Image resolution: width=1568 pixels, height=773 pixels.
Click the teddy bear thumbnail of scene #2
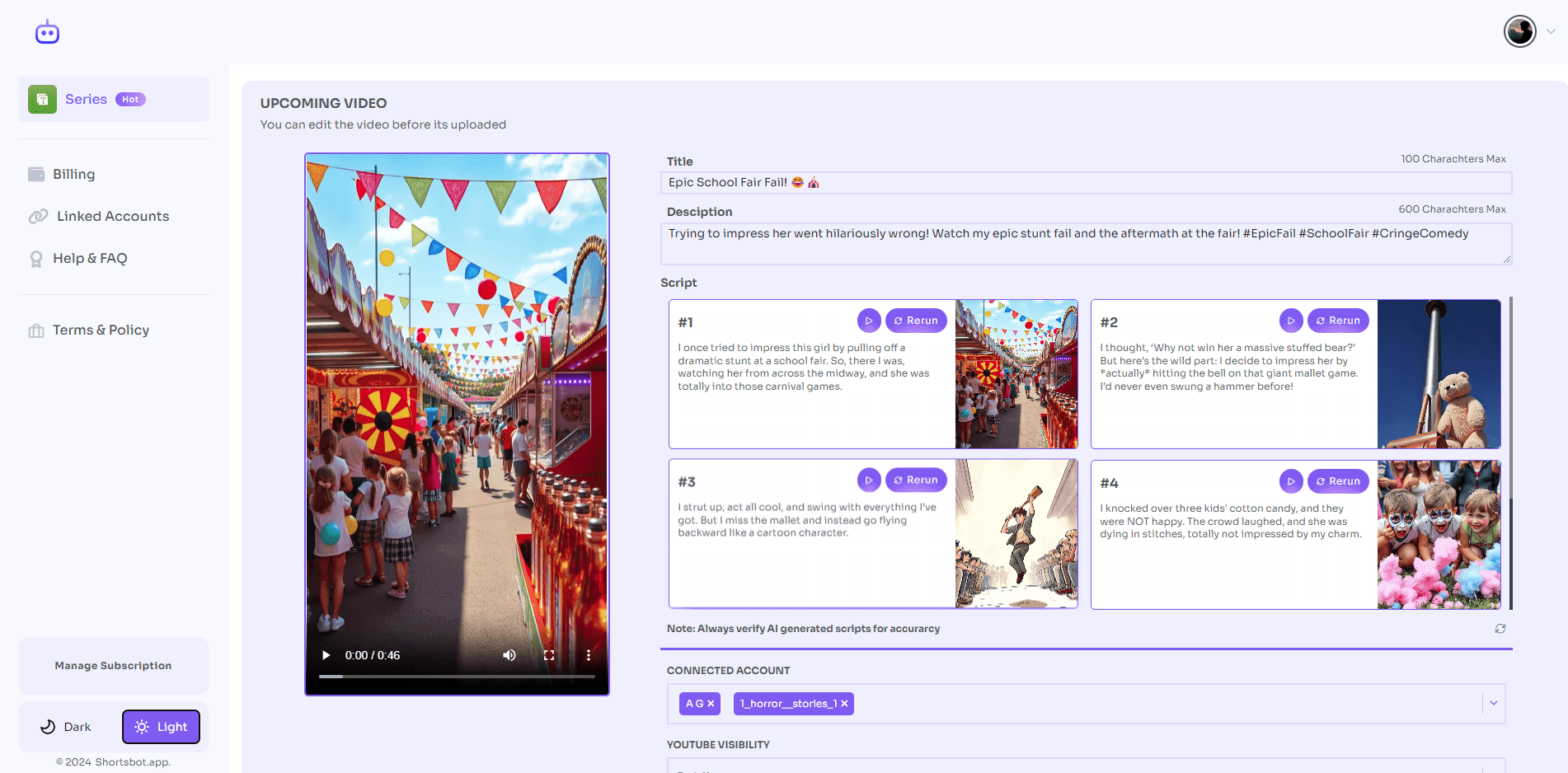(1439, 374)
